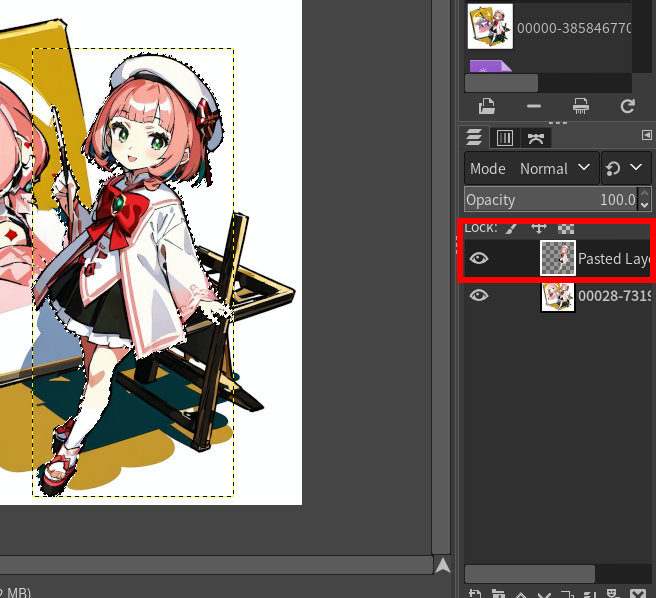This screenshot has height=598, width=656.
Task: Click the 00000-38584677 file name in history
Action: pyautogui.click(x=574, y=28)
